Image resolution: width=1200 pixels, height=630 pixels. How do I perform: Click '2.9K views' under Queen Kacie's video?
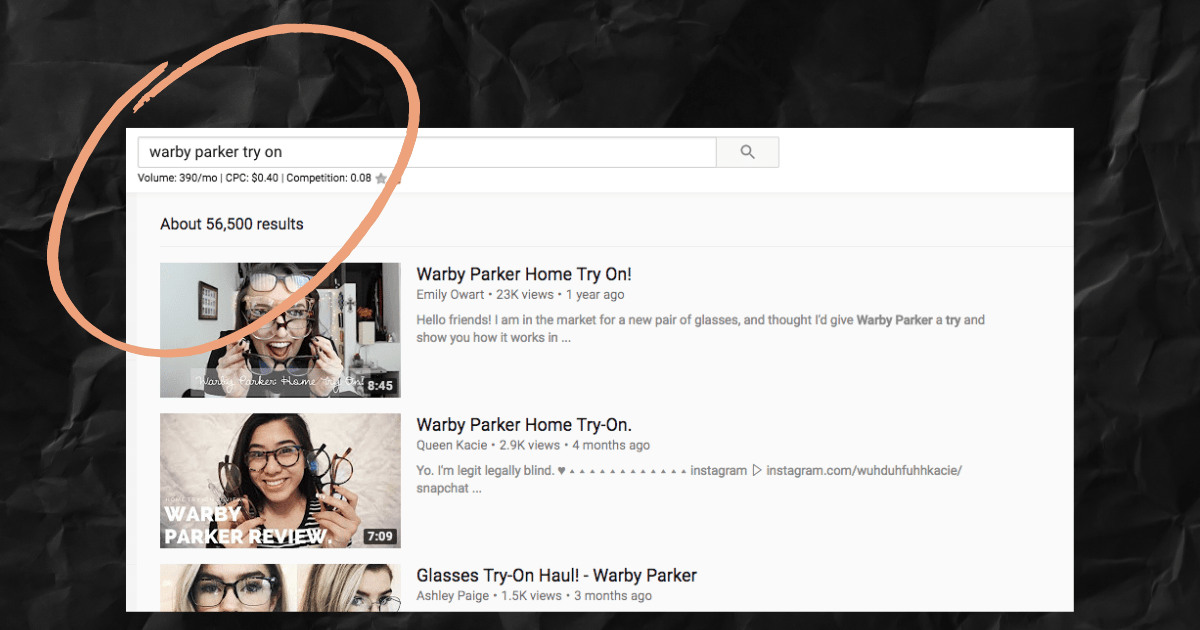pyautogui.click(x=530, y=445)
